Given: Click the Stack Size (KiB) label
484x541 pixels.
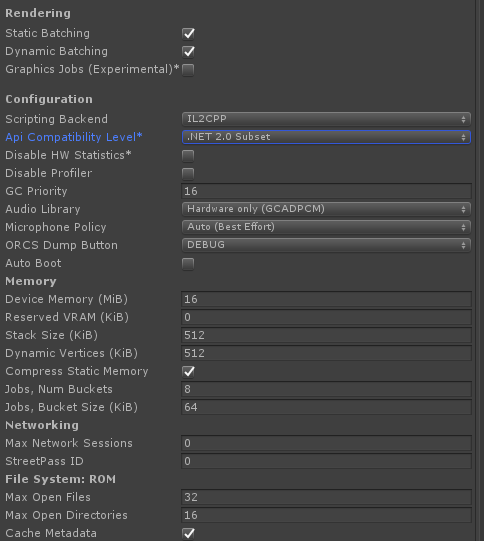Looking at the screenshot, I should (51, 335).
